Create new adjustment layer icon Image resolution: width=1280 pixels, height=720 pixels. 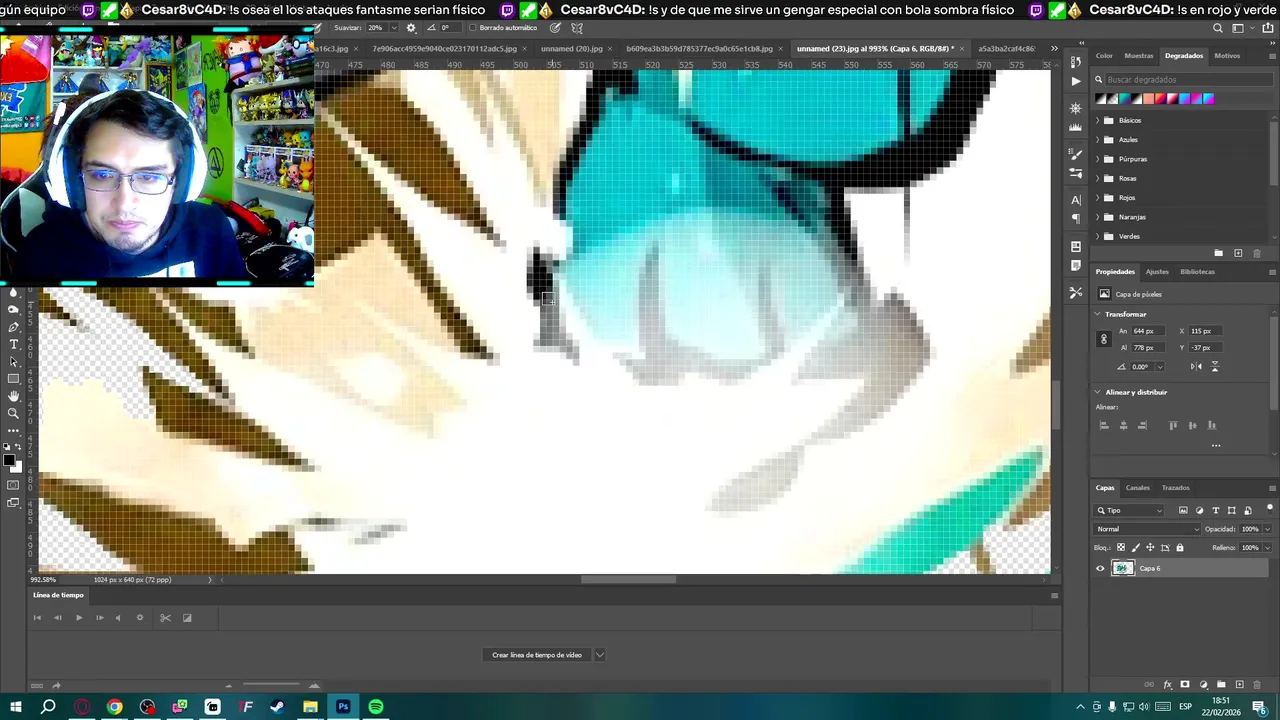click(1203, 685)
